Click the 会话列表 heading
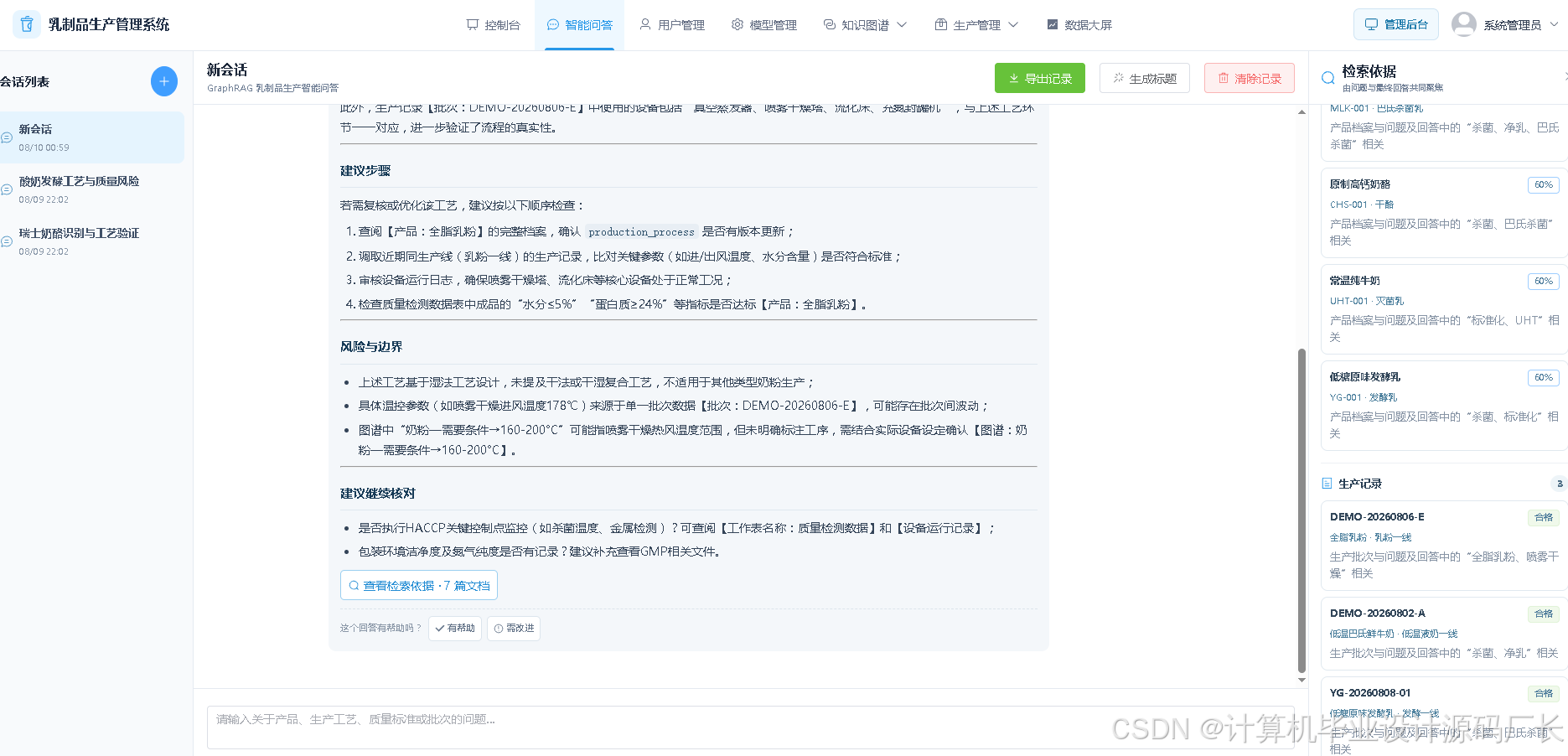The height and width of the screenshot is (756, 1568). (x=24, y=81)
